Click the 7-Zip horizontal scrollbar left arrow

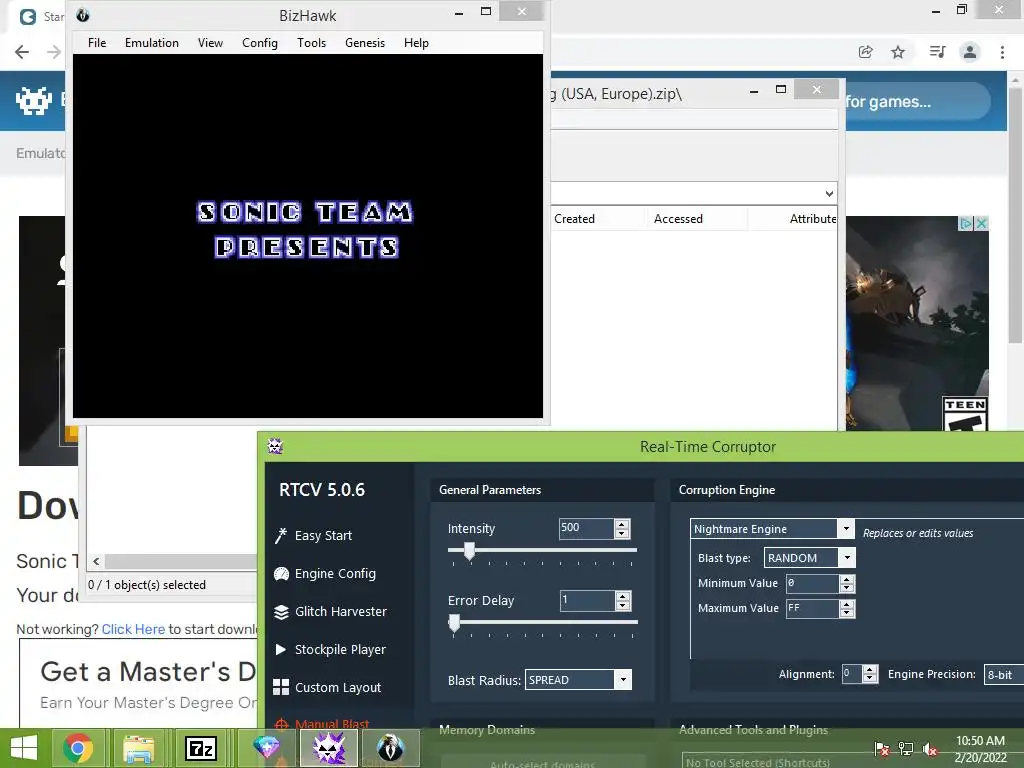(x=96, y=562)
